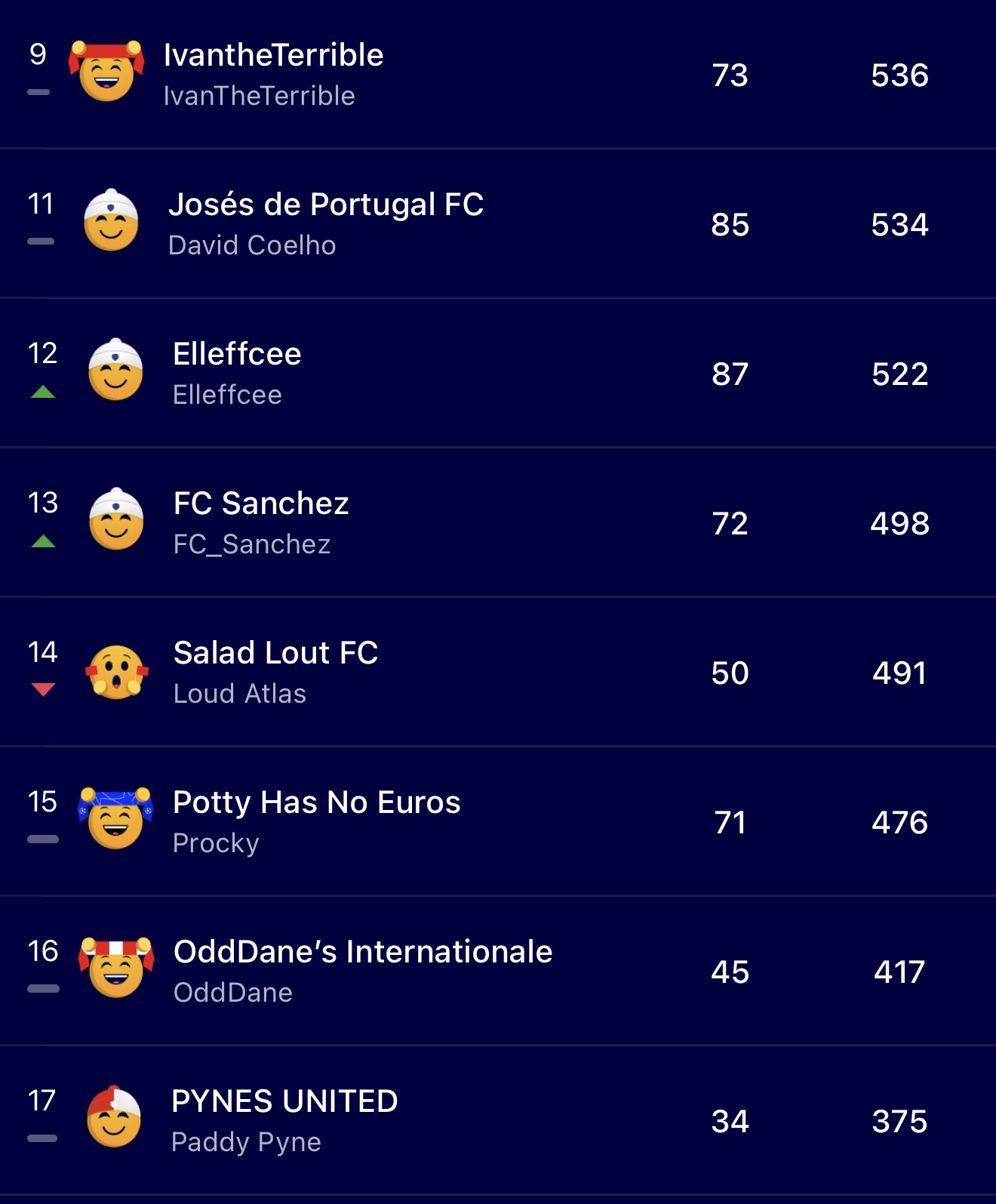
Task: Tap Potty Has No Euros blue scarf avatar
Action: [115, 818]
